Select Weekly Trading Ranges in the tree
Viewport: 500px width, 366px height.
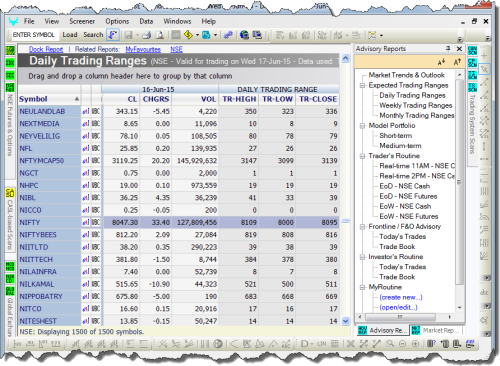[416, 105]
